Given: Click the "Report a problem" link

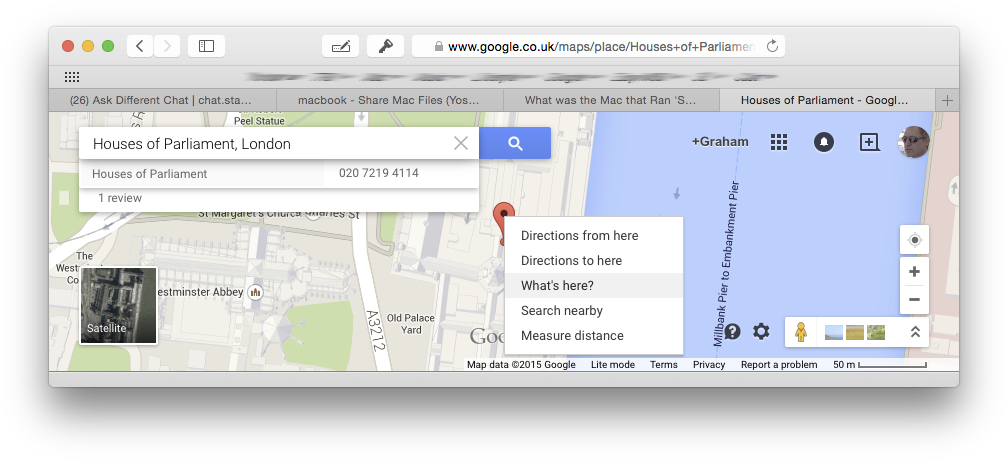Looking at the screenshot, I should pyautogui.click(x=779, y=365).
